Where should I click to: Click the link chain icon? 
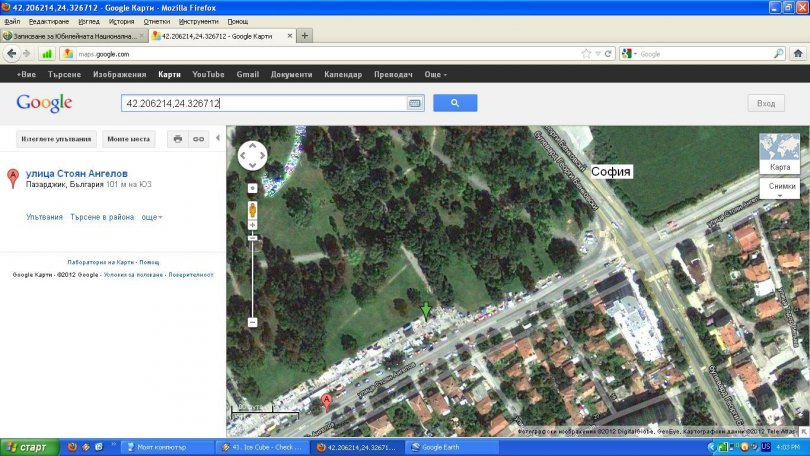click(199, 139)
